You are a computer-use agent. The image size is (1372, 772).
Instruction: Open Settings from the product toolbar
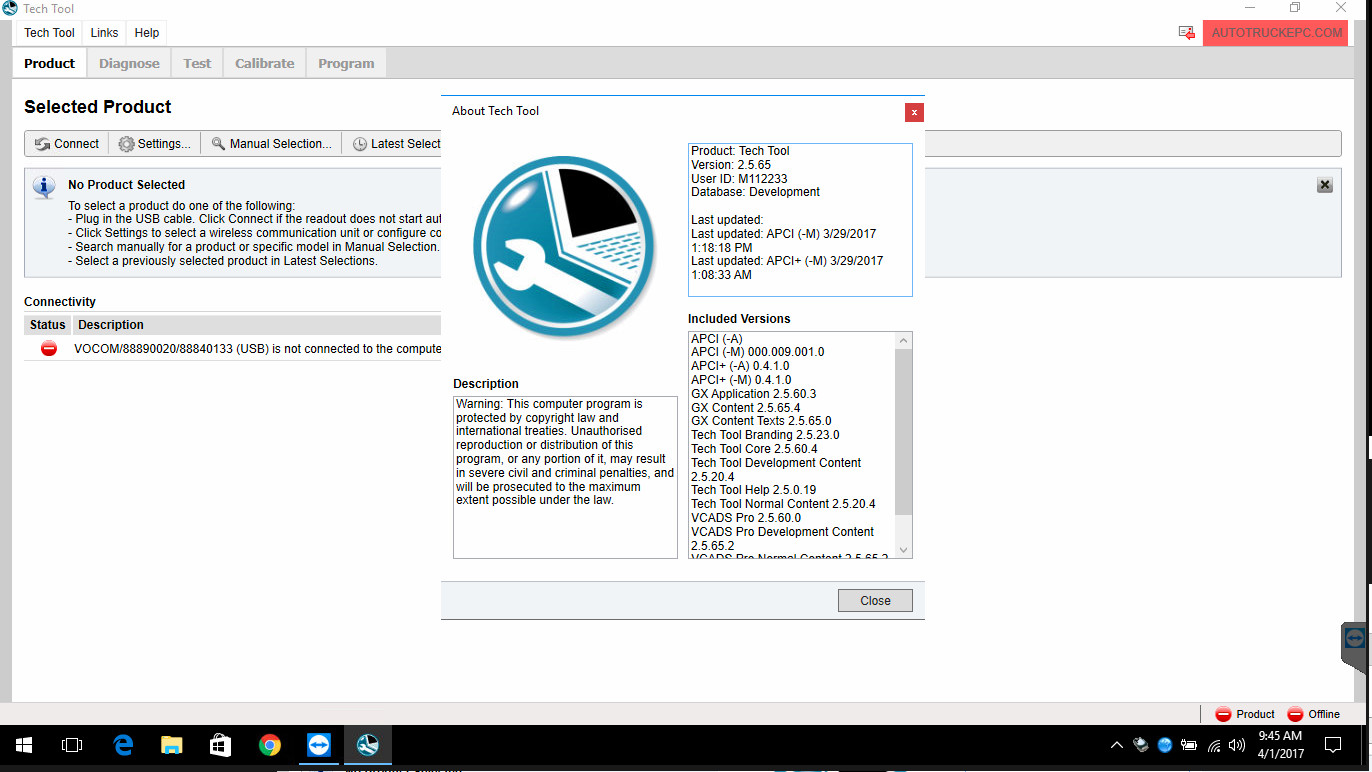pos(154,144)
